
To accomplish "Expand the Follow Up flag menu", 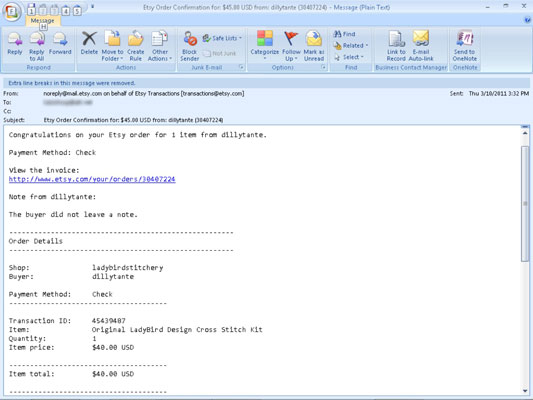I will coord(291,46).
